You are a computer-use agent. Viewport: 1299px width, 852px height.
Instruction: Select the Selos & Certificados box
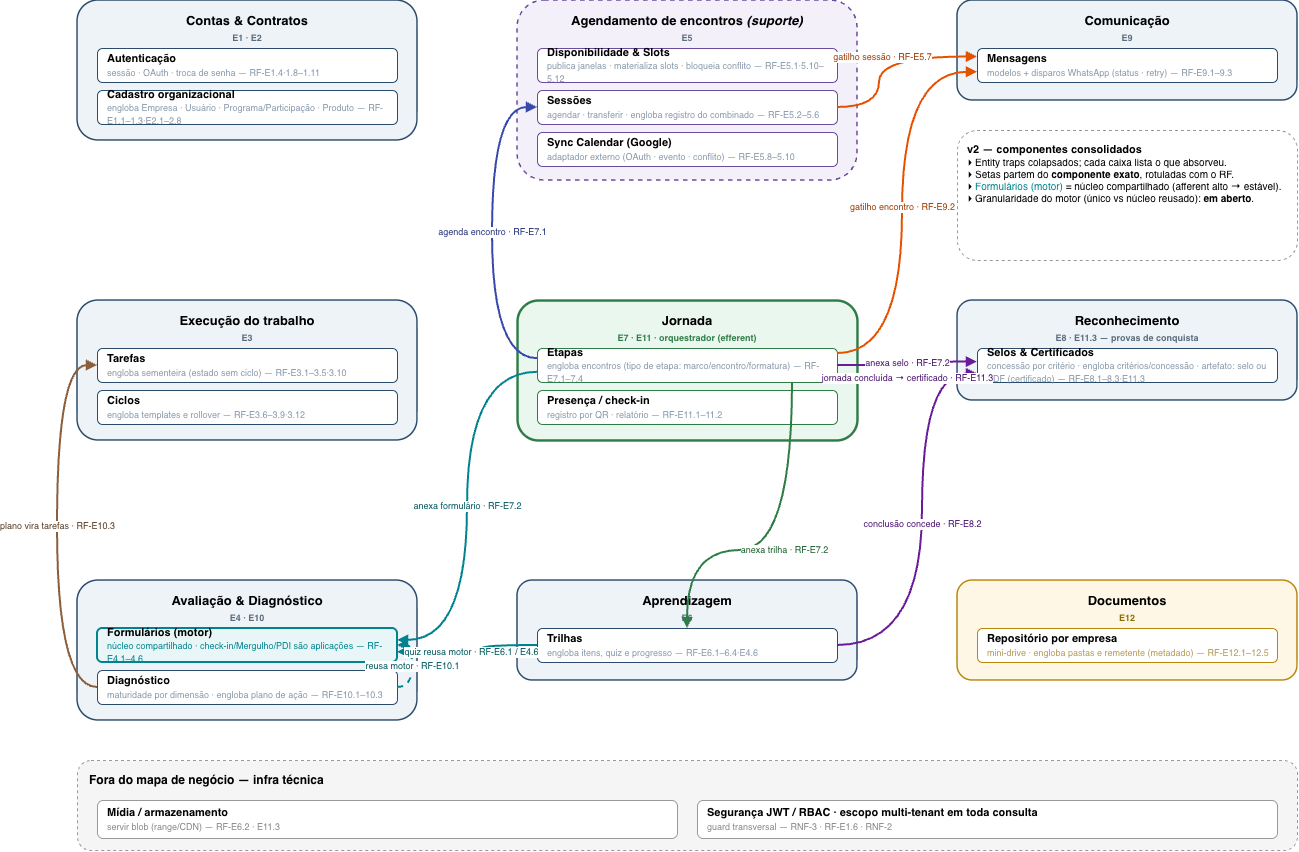[x=1127, y=365]
